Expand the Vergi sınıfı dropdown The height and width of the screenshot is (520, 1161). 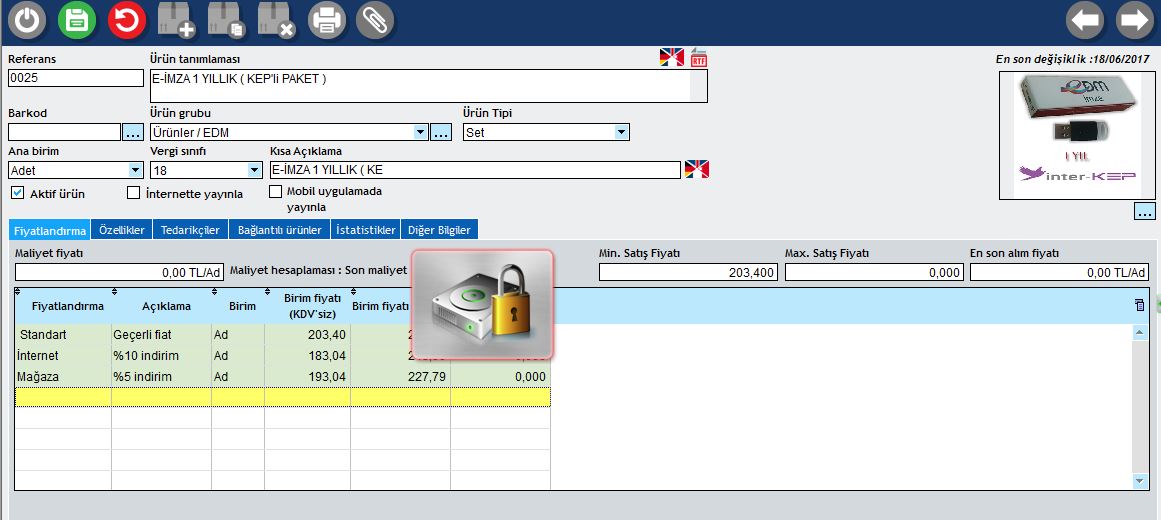coord(254,170)
